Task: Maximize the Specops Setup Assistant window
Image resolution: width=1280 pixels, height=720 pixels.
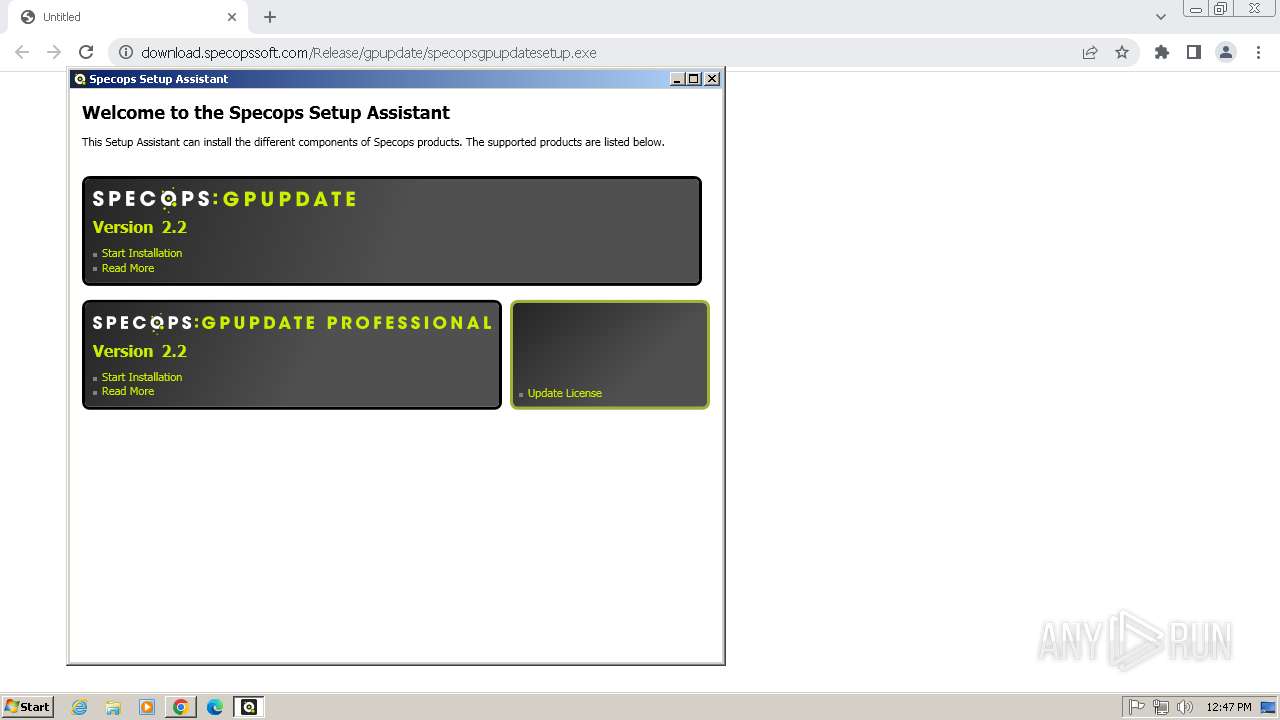Action: pos(694,79)
